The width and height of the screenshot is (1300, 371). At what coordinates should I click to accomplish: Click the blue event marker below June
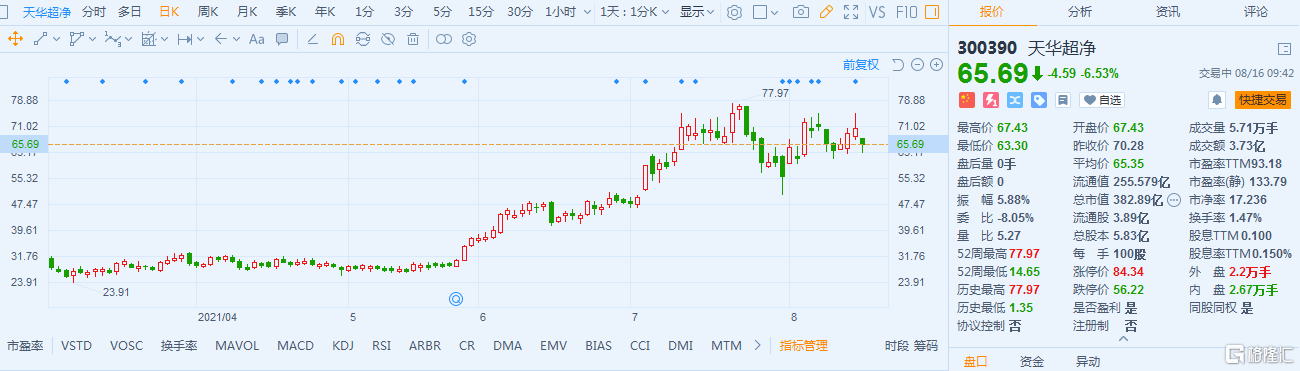[457, 298]
